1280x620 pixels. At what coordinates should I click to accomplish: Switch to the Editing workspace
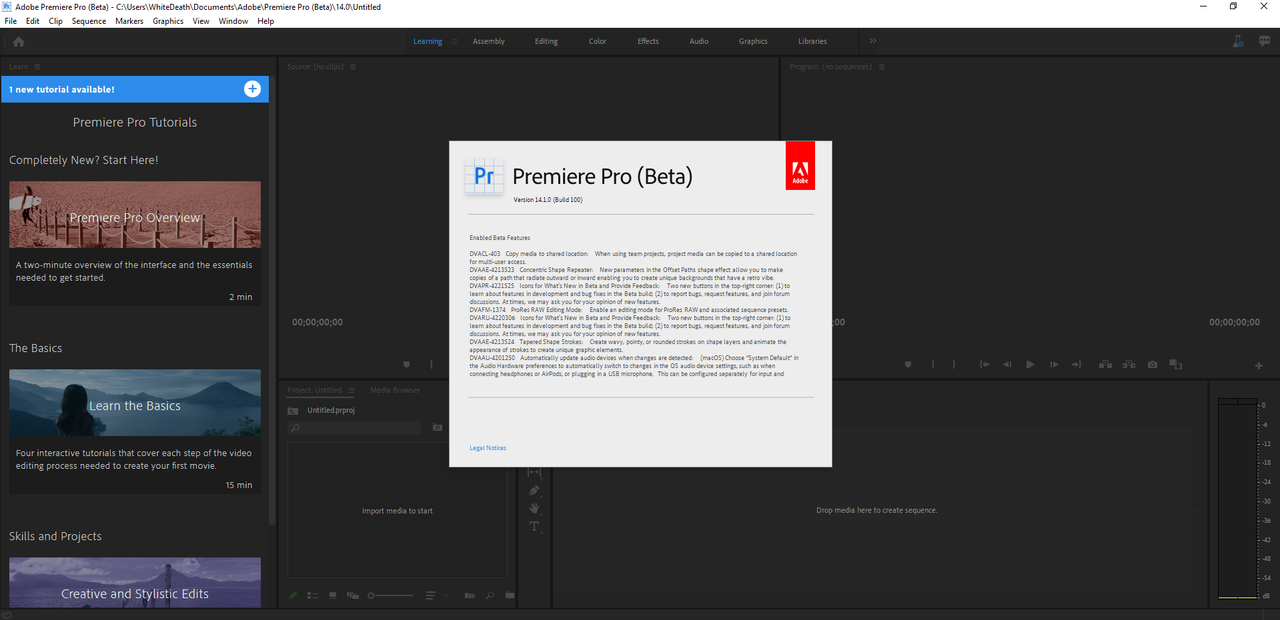pos(546,41)
